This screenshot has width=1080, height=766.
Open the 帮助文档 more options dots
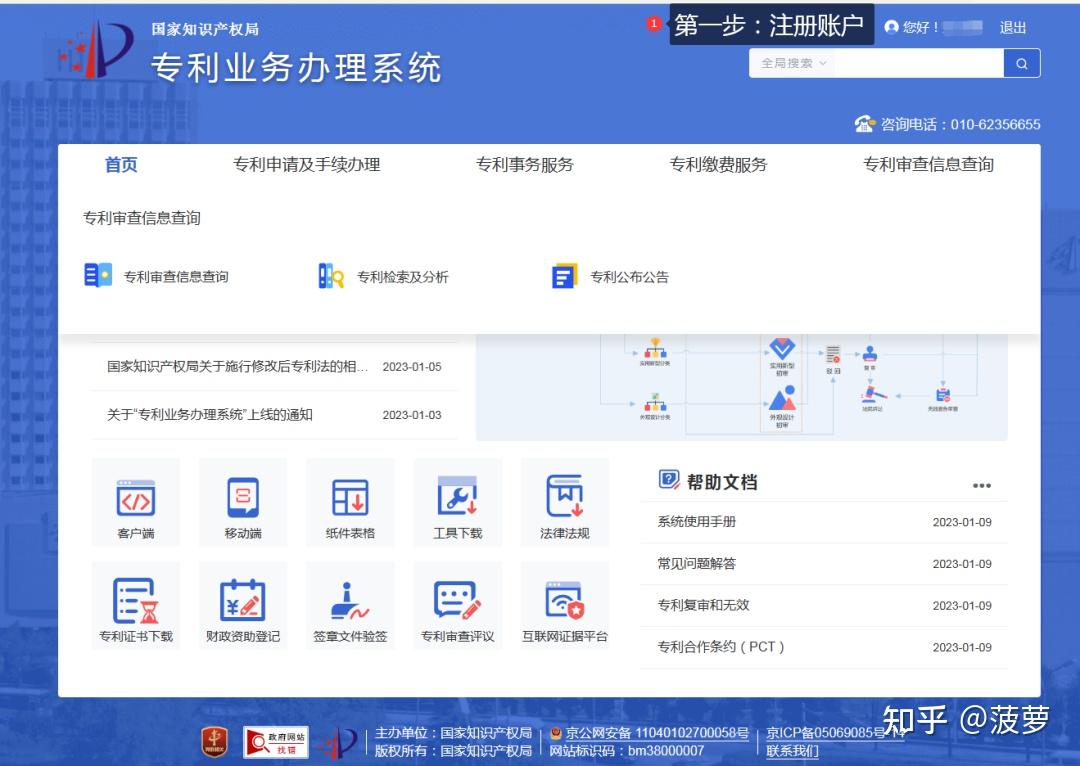pyautogui.click(x=982, y=486)
